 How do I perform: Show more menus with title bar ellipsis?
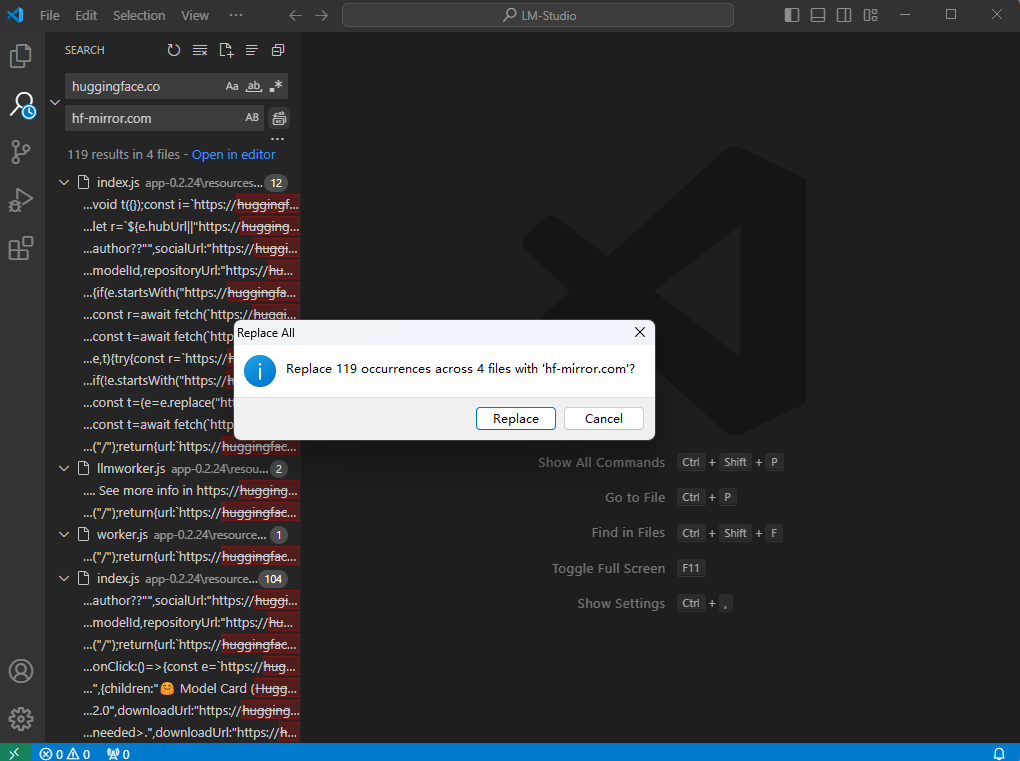(235, 15)
